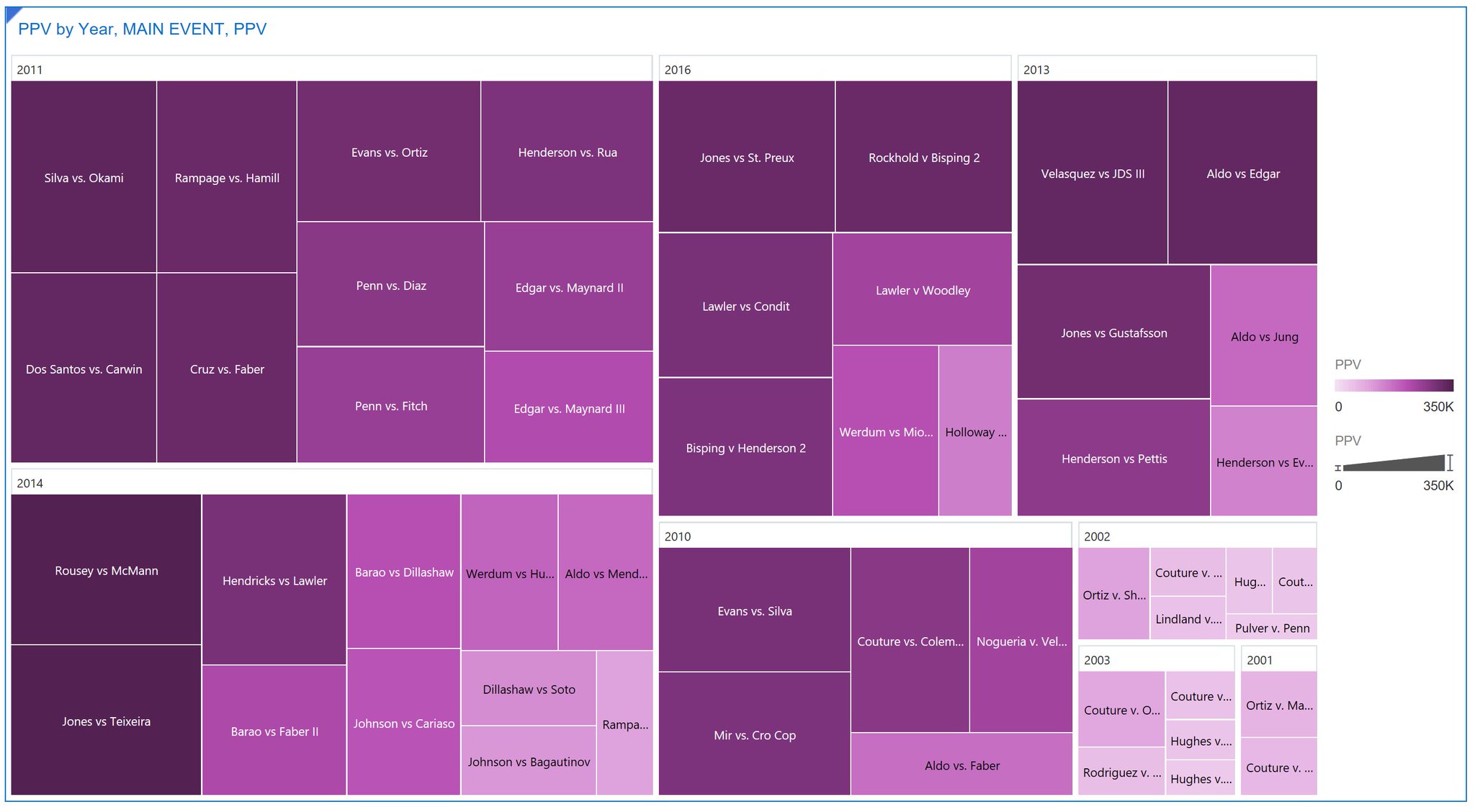Select the Aldo vs Edgar tile

(x=1242, y=172)
